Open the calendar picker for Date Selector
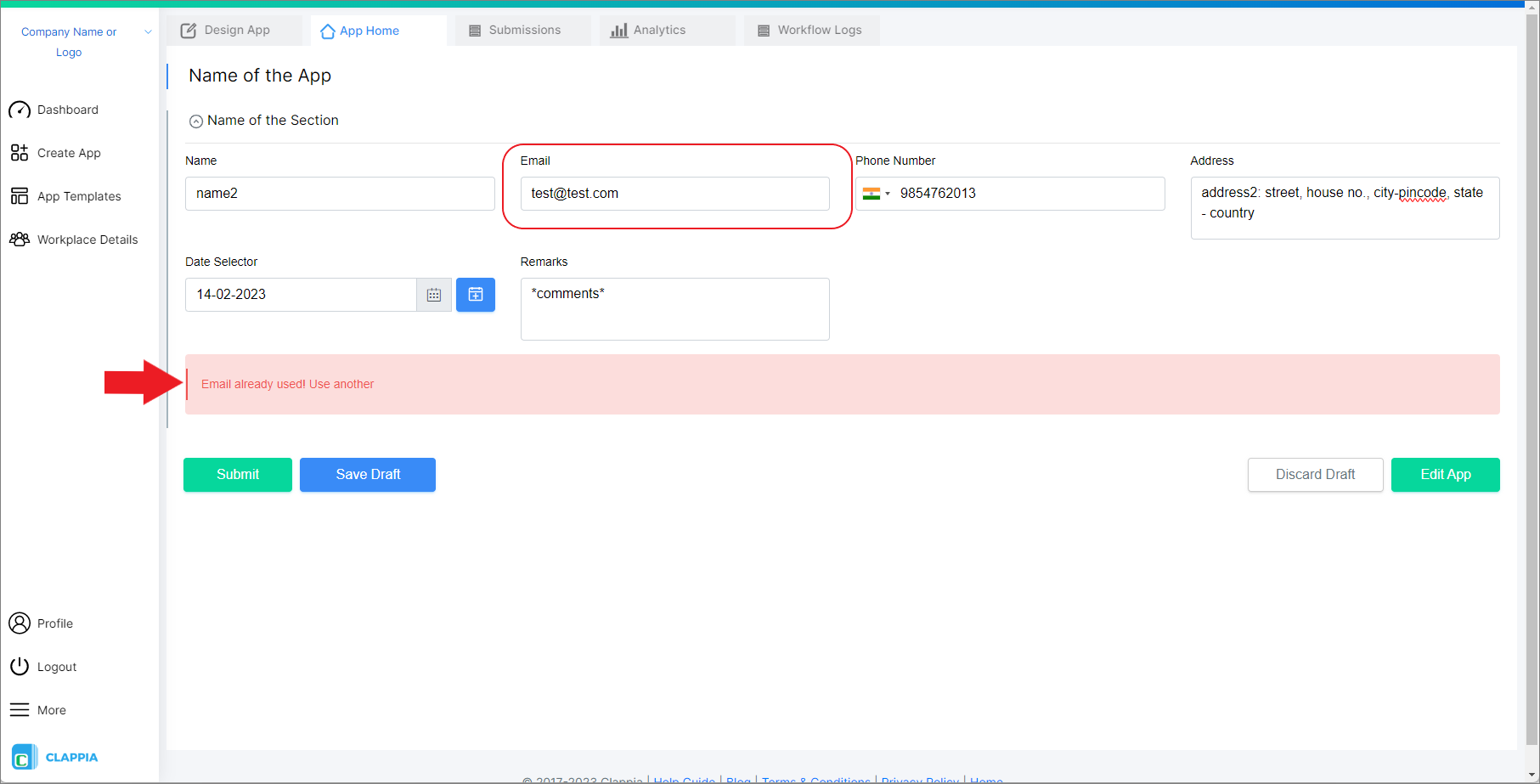The height and width of the screenshot is (784, 1540). pos(433,295)
